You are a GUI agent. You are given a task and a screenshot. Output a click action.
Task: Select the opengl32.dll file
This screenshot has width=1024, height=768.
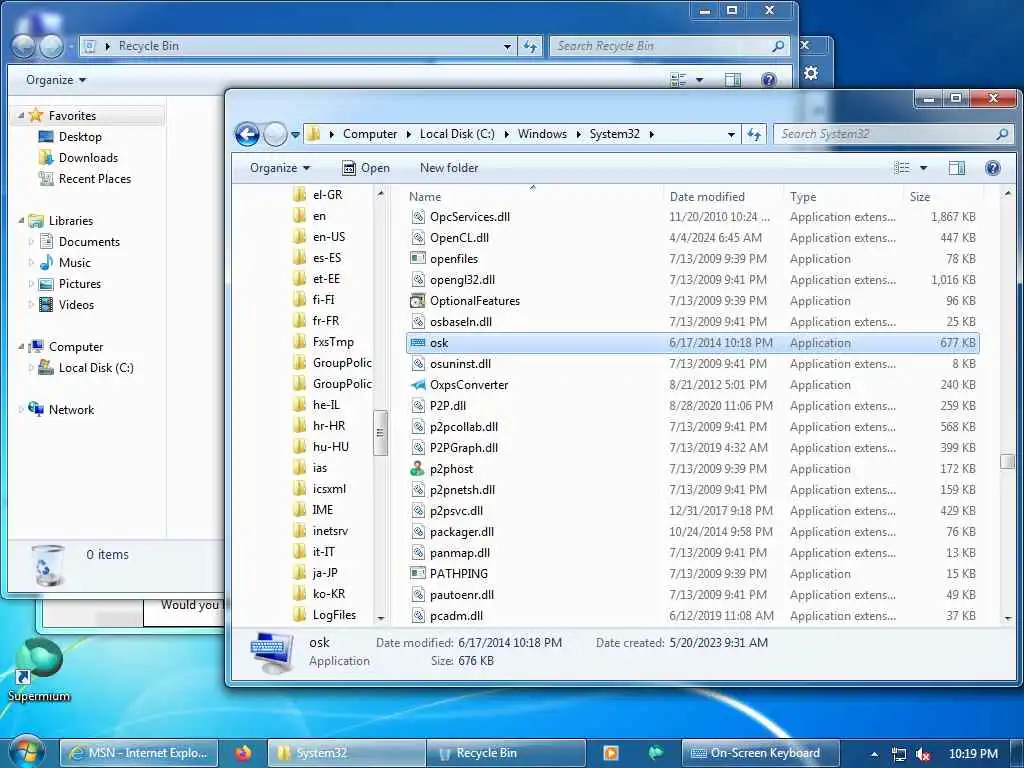[x=693, y=280]
